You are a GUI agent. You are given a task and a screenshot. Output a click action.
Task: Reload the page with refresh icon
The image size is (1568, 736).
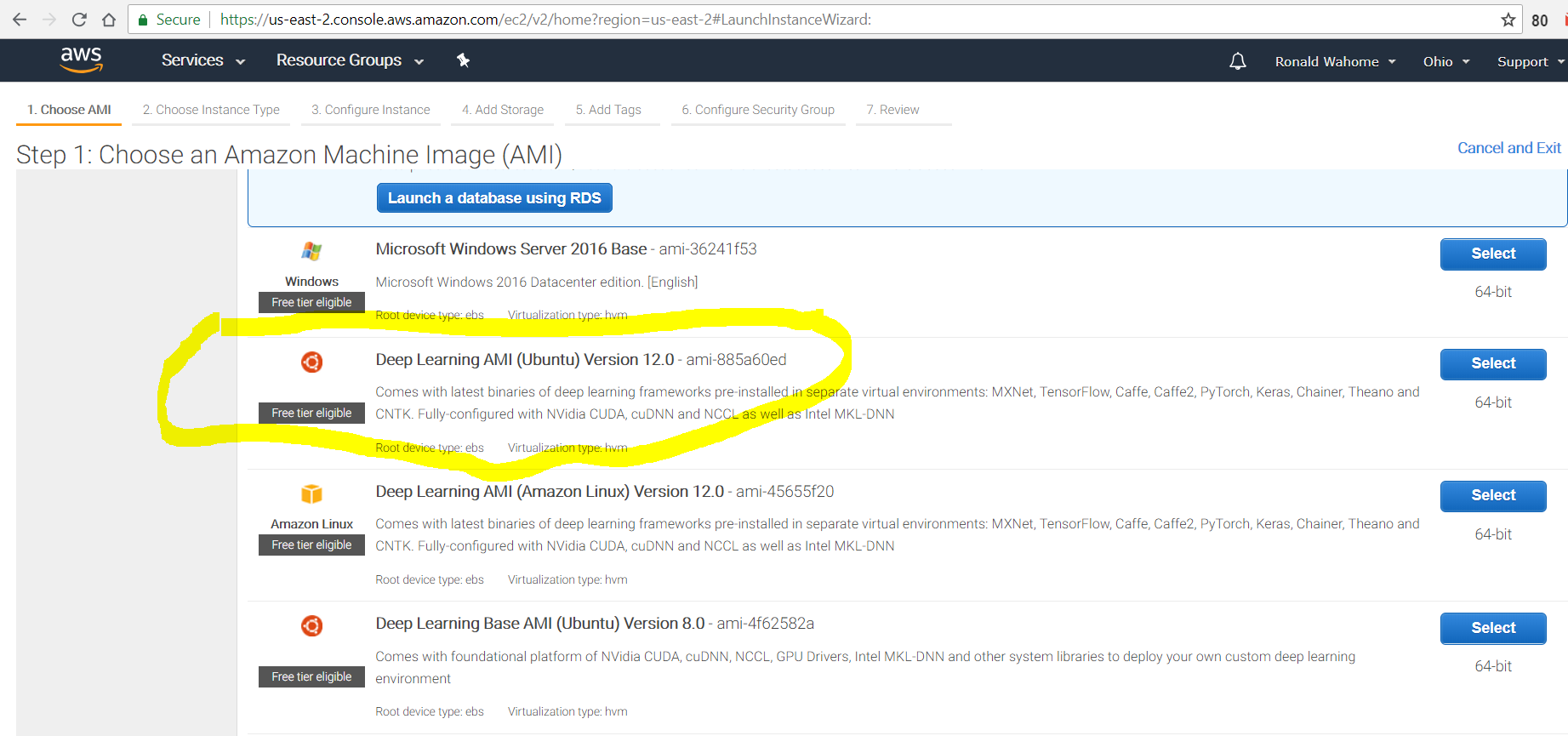point(79,20)
